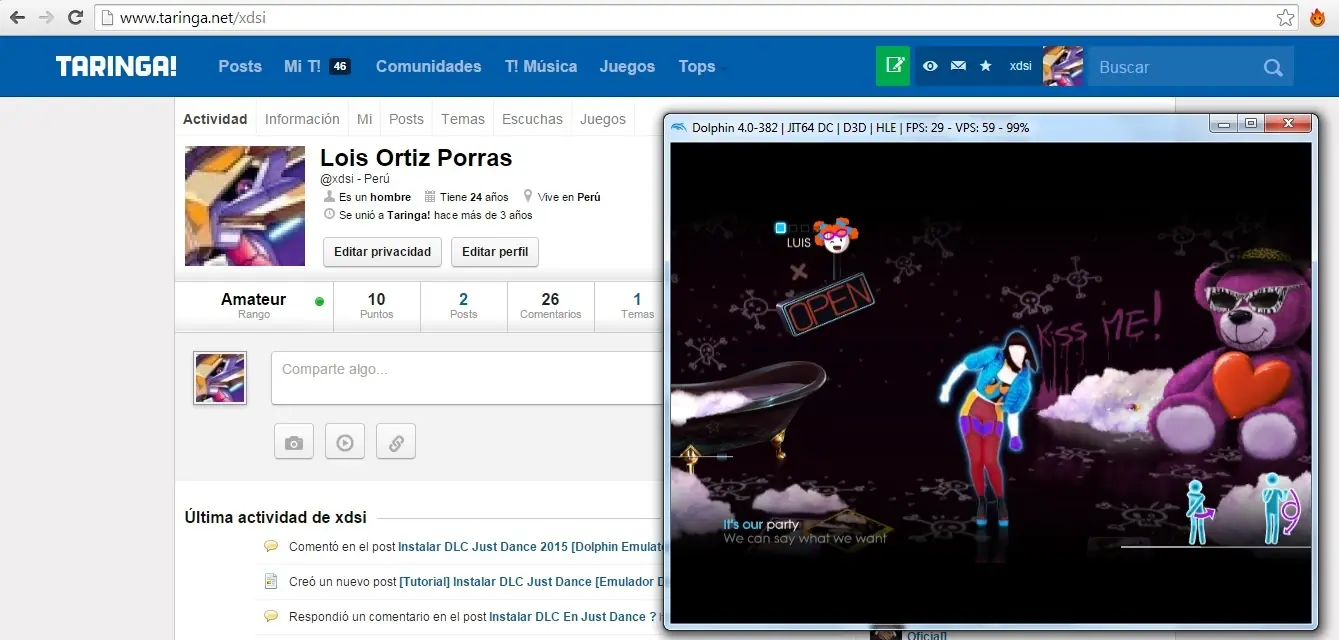
Task: Open T! Música in the header
Action: point(541,66)
